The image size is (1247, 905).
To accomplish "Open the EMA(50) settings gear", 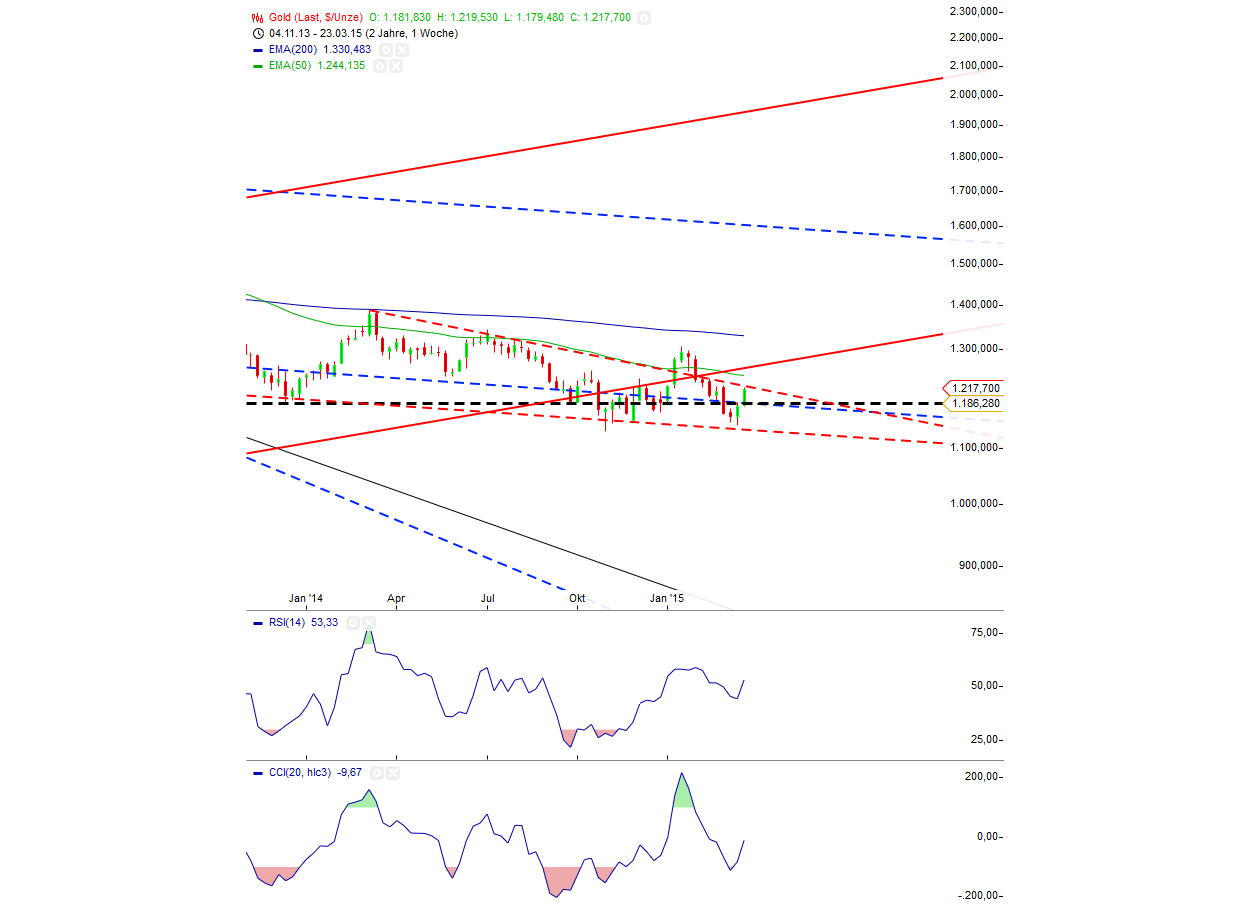I will [380, 66].
